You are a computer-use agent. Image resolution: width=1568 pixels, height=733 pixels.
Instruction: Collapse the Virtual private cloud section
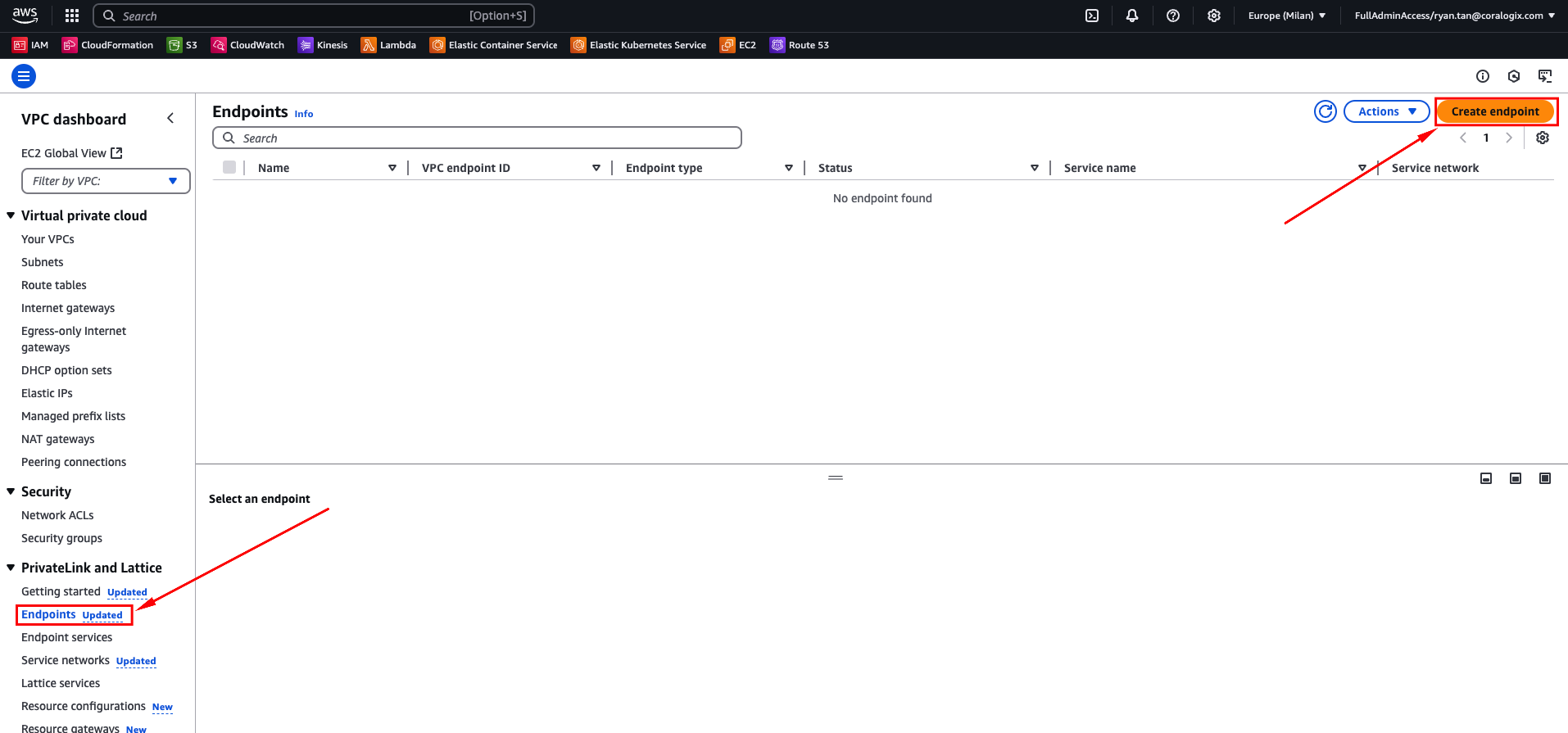coord(11,215)
